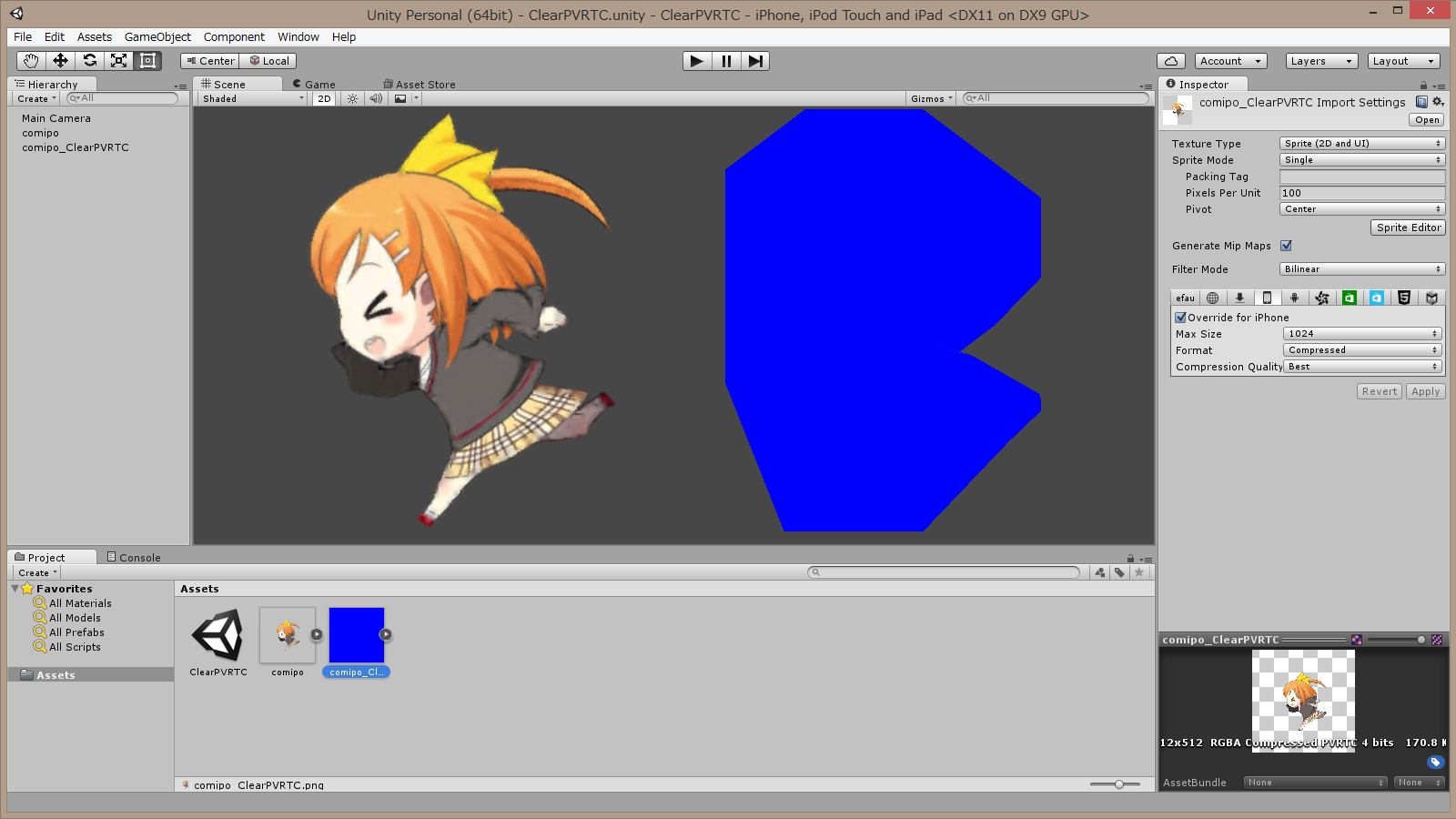
Task: Toggle scene lighting sun icon
Action: click(352, 98)
